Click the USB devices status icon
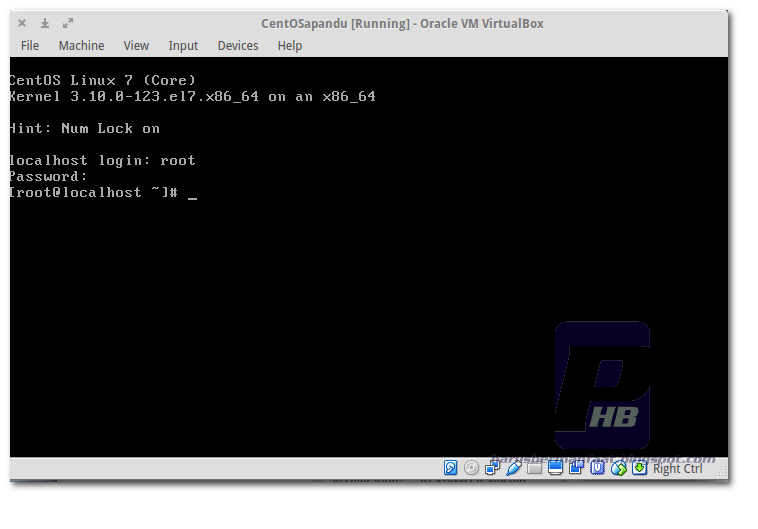758x529 pixels. click(513, 468)
